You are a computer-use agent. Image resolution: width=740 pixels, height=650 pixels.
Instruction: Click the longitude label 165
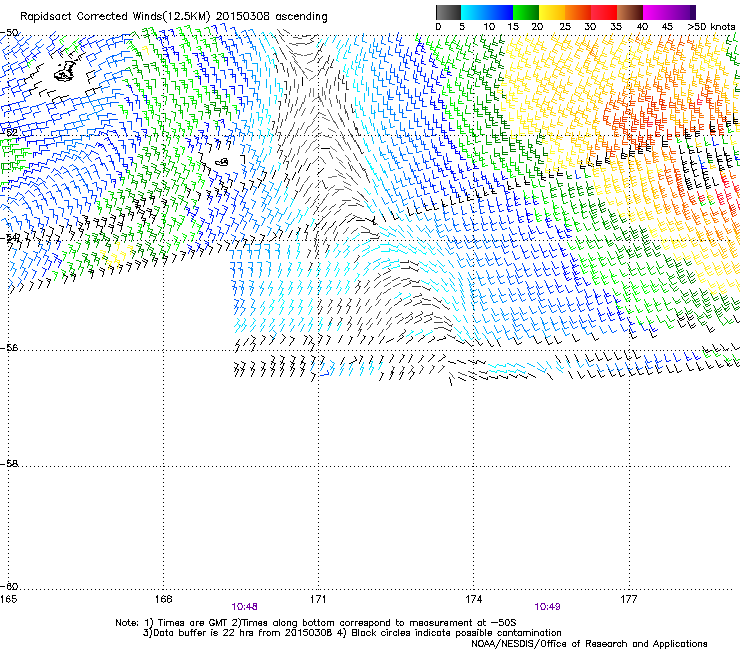tap(8, 599)
